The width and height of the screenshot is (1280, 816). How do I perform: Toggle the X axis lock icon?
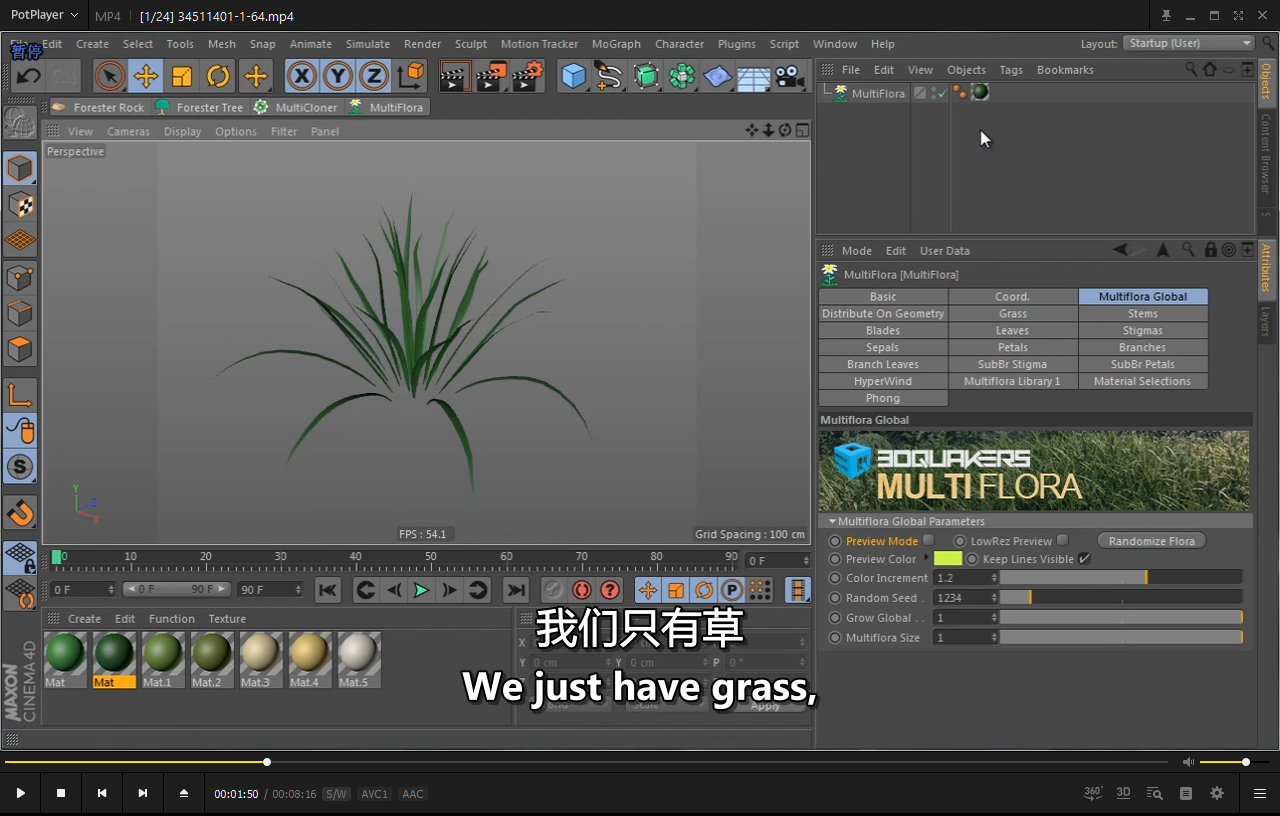pos(302,76)
